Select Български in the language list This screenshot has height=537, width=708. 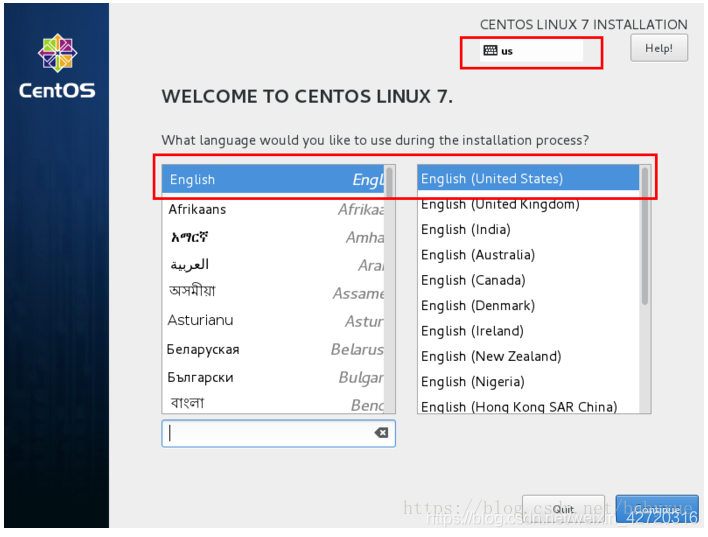click(274, 377)
